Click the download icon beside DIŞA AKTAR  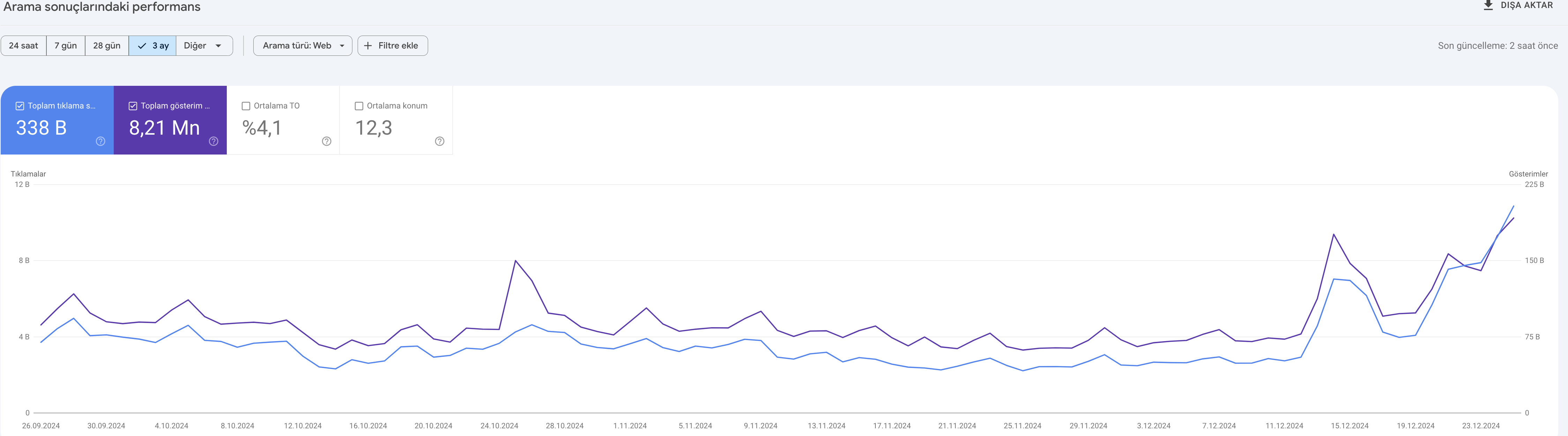pyautogui.click(x=1488, y=6)
